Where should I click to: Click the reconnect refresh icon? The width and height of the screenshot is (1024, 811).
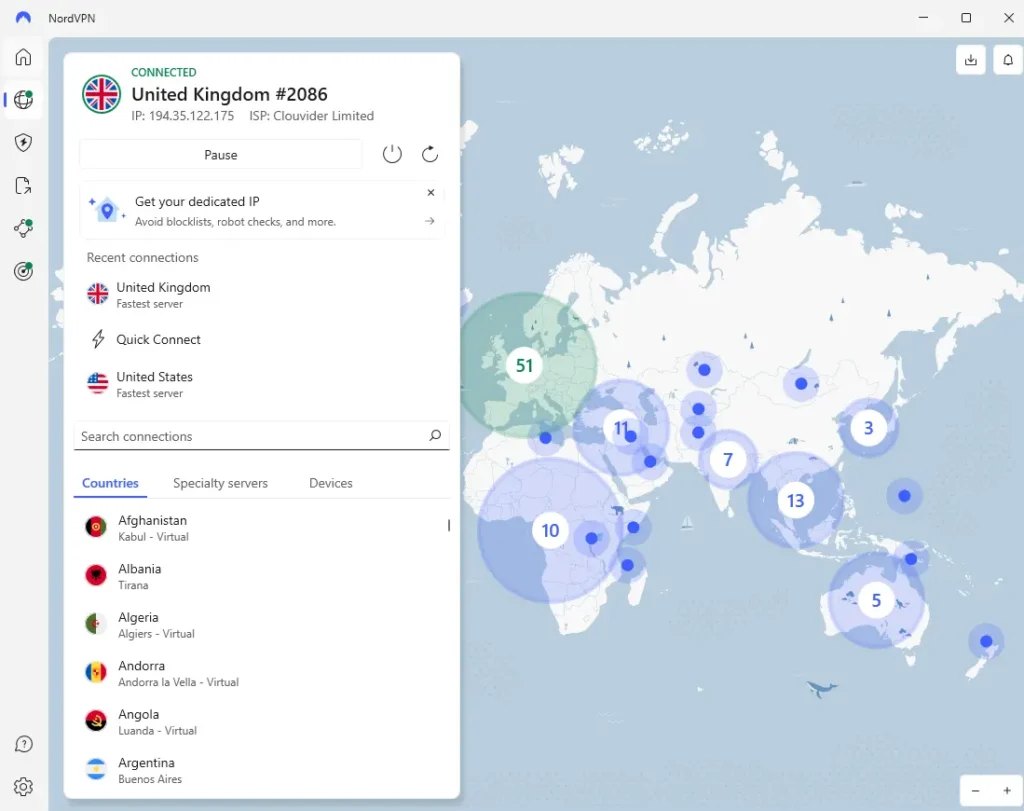430,154
